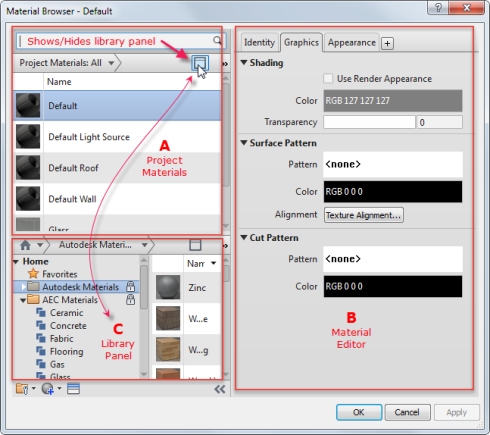Click the Name column header in project materials
The width and height of the screenshot is (490, 435).
coord(132,82)
